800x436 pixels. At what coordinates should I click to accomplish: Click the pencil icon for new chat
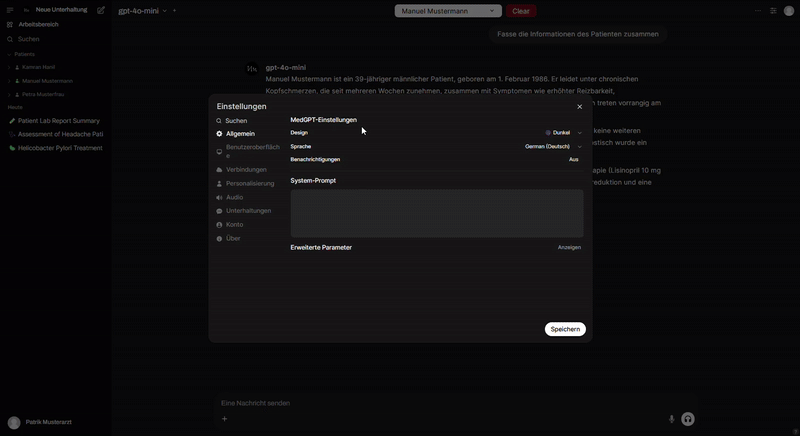(x=101, y=10)
